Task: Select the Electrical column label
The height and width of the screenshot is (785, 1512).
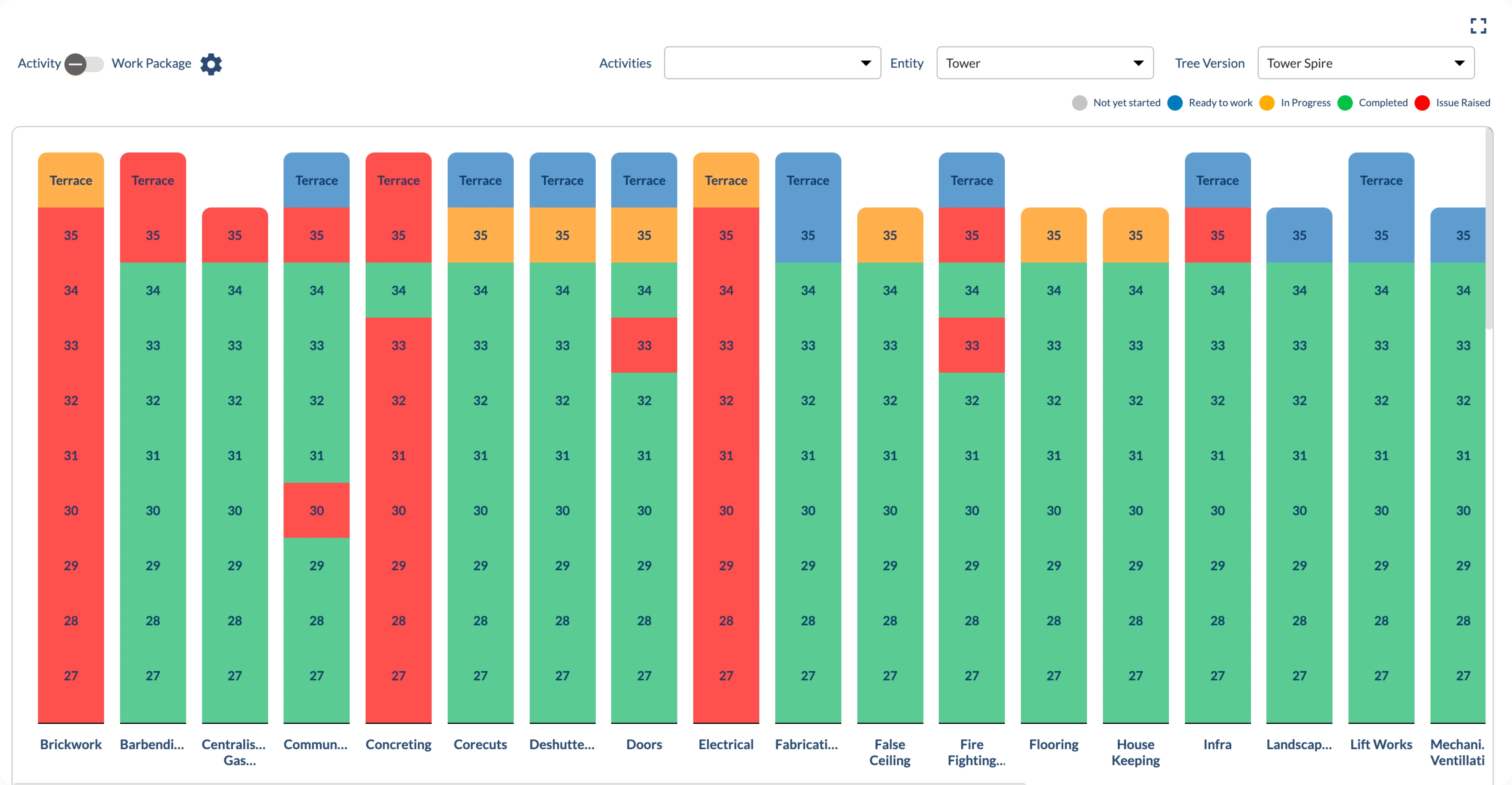Action: [x=726, y=744]
